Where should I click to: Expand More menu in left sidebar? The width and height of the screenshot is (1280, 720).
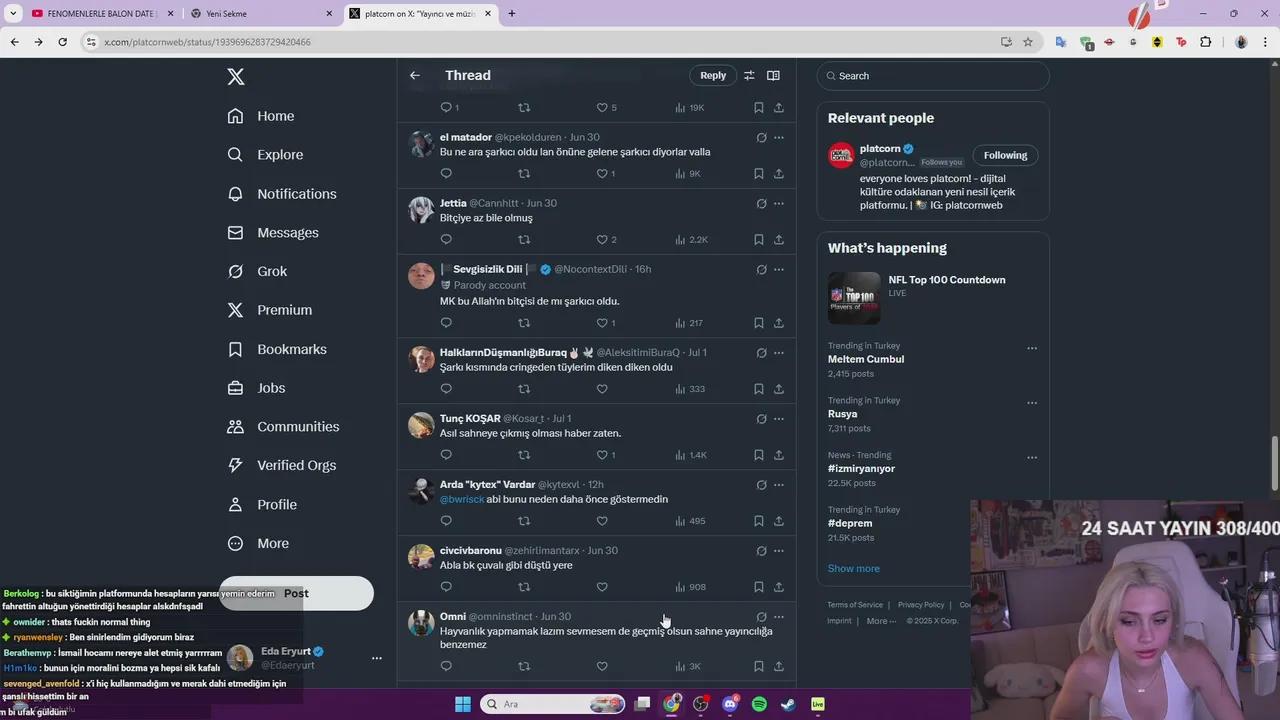pyautogui.click(x=258, y=544)
